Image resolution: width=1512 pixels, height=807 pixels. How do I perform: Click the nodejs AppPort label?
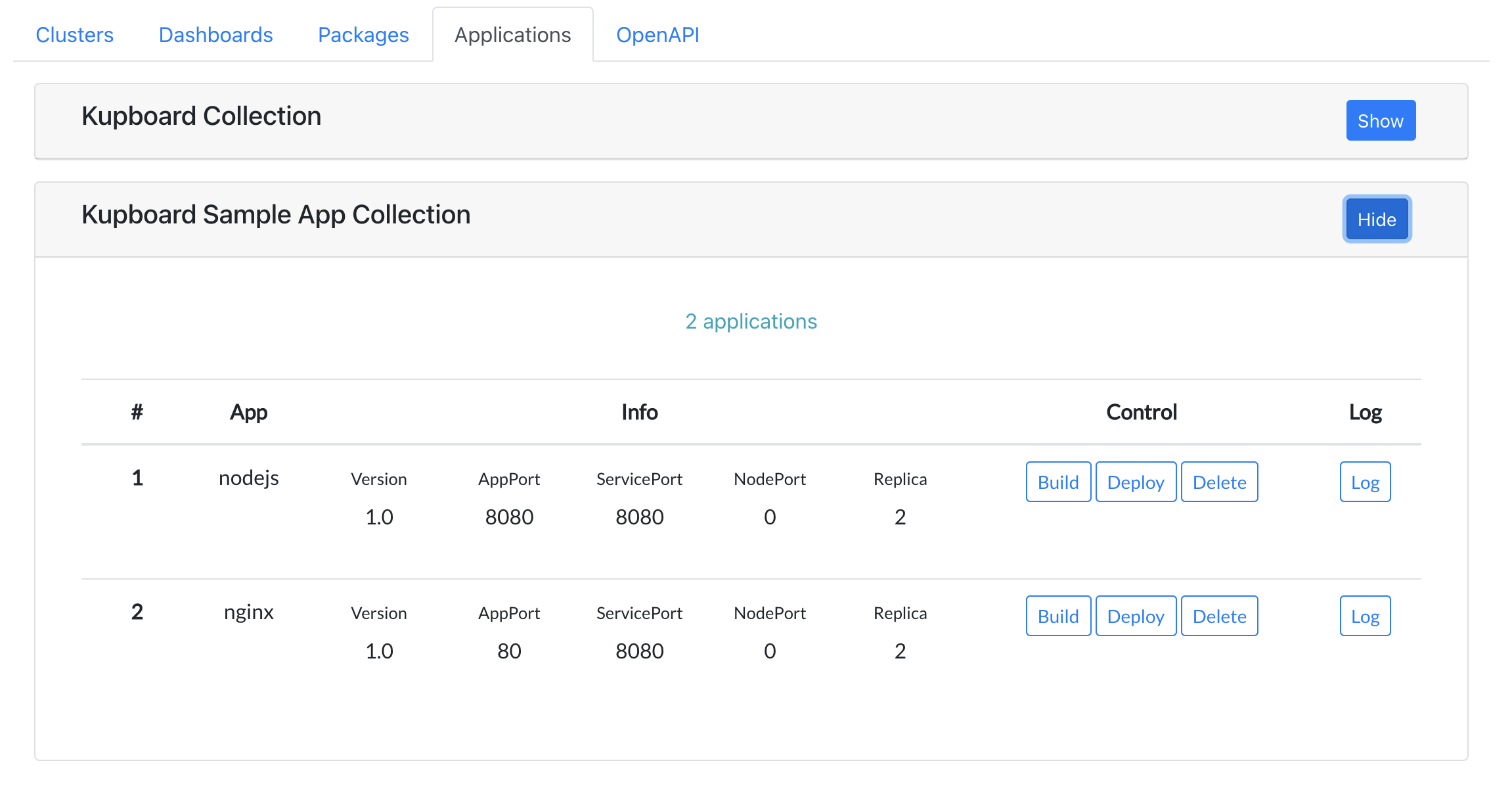click(x=509, y=479)
